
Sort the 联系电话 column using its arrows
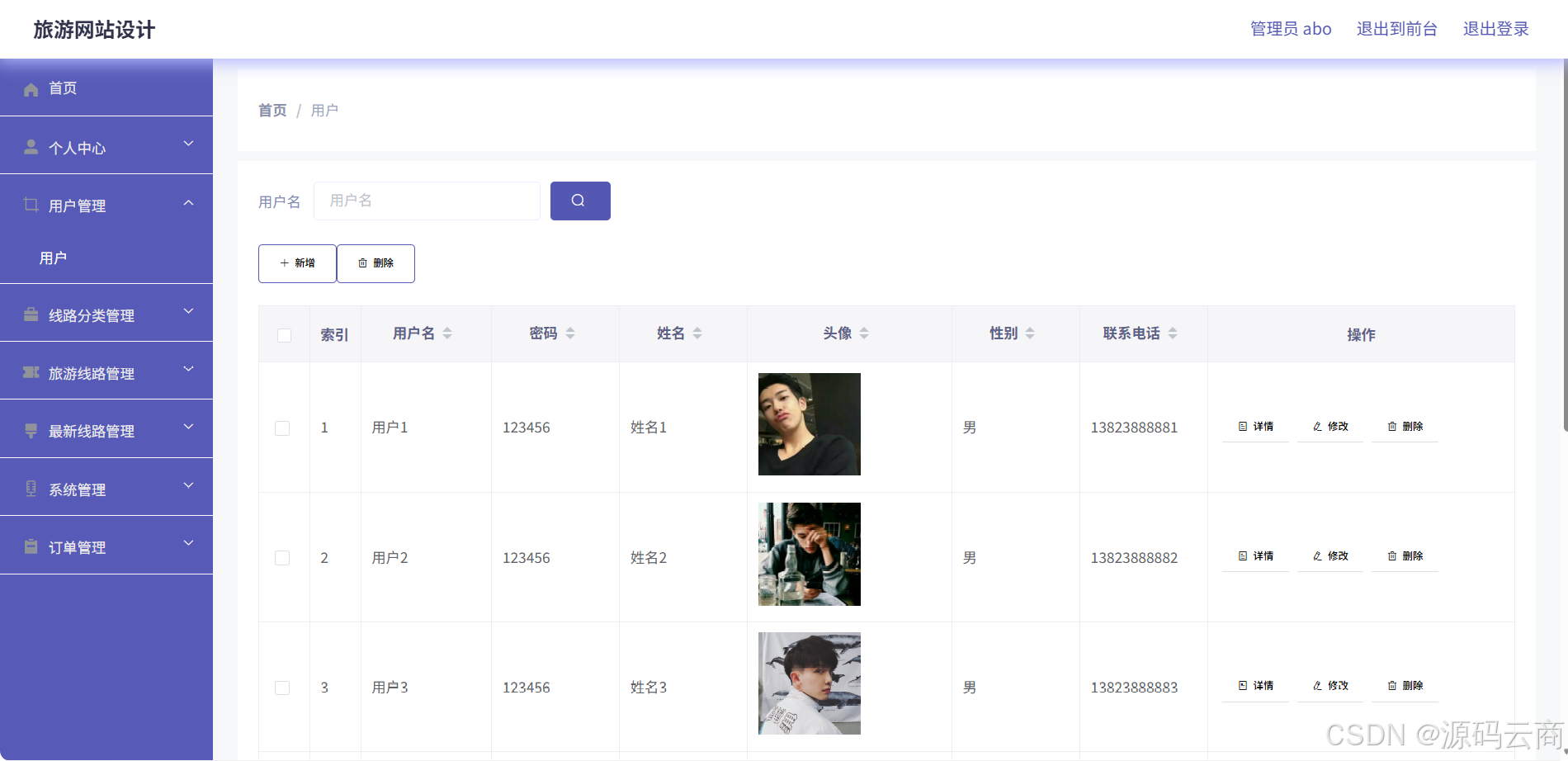(x=1173, y=333)
